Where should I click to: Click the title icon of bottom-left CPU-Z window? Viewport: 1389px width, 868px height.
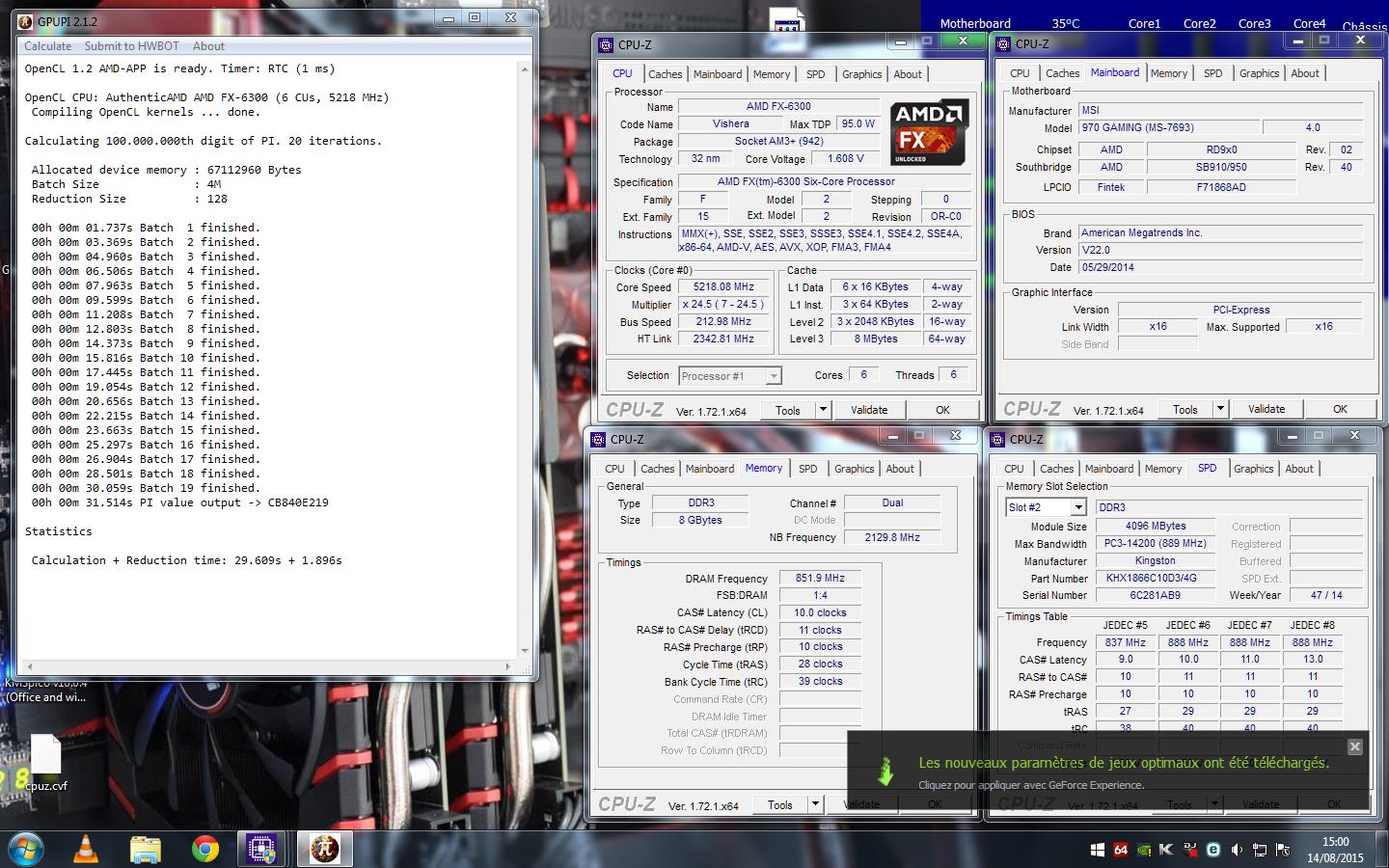pos(598,440)
